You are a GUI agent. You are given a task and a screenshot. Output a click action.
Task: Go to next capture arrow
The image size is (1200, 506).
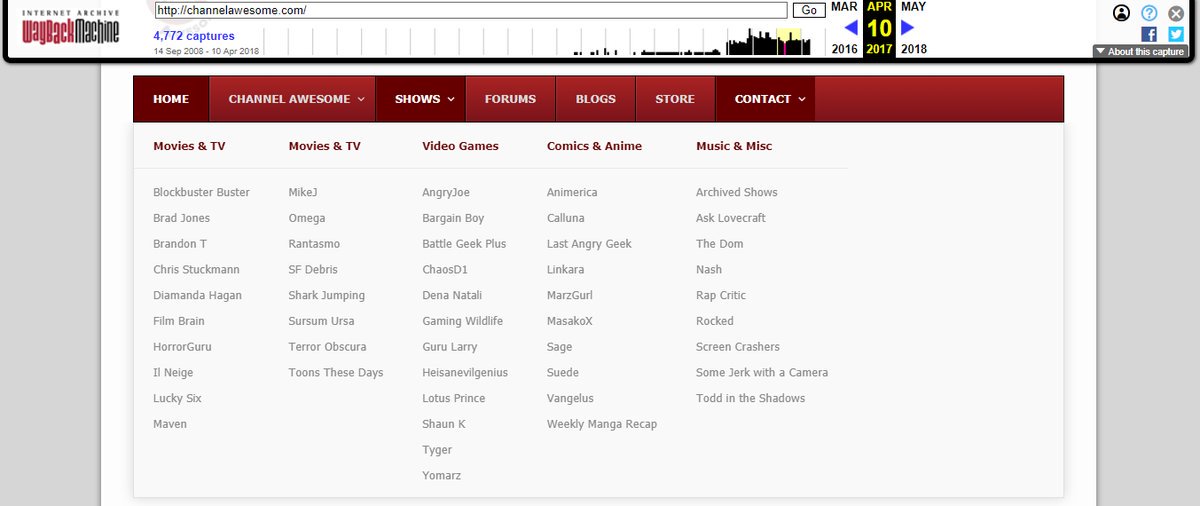[907, 27]
